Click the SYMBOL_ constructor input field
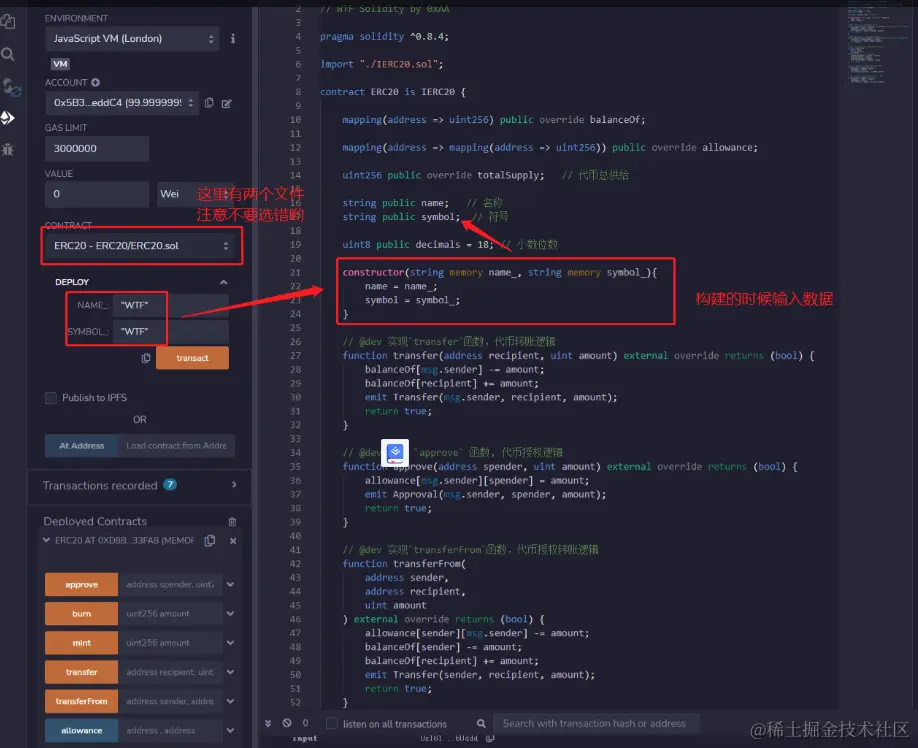This screenshot has width=918, height=748. tap(170, 332)
